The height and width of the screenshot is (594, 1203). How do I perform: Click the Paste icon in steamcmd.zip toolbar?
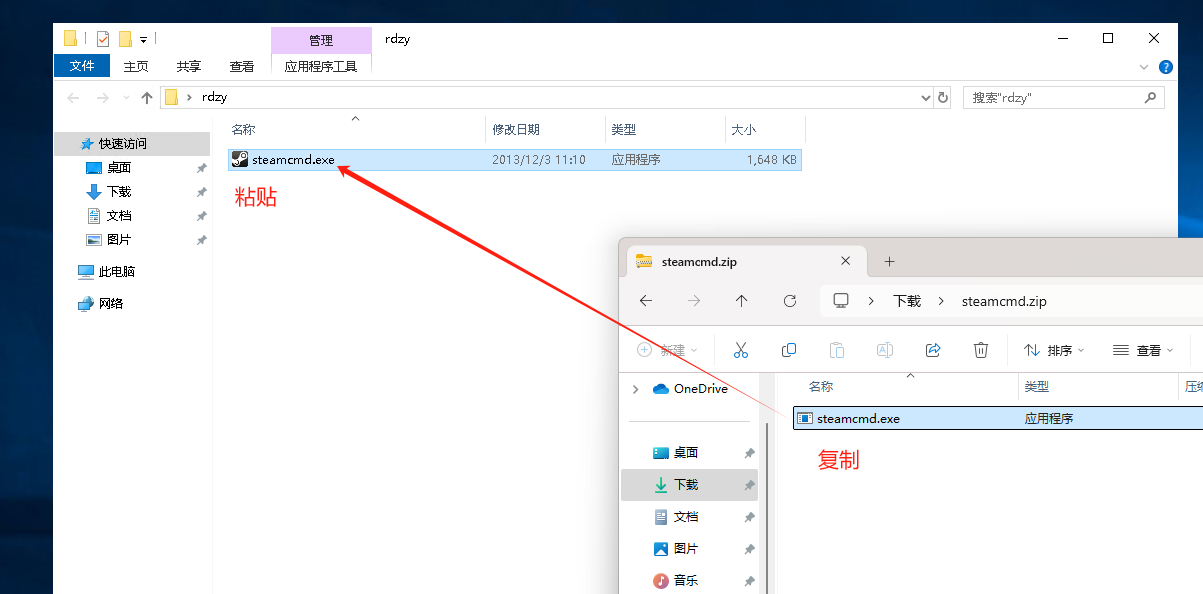pyautogui.click(x=837, y=350)
